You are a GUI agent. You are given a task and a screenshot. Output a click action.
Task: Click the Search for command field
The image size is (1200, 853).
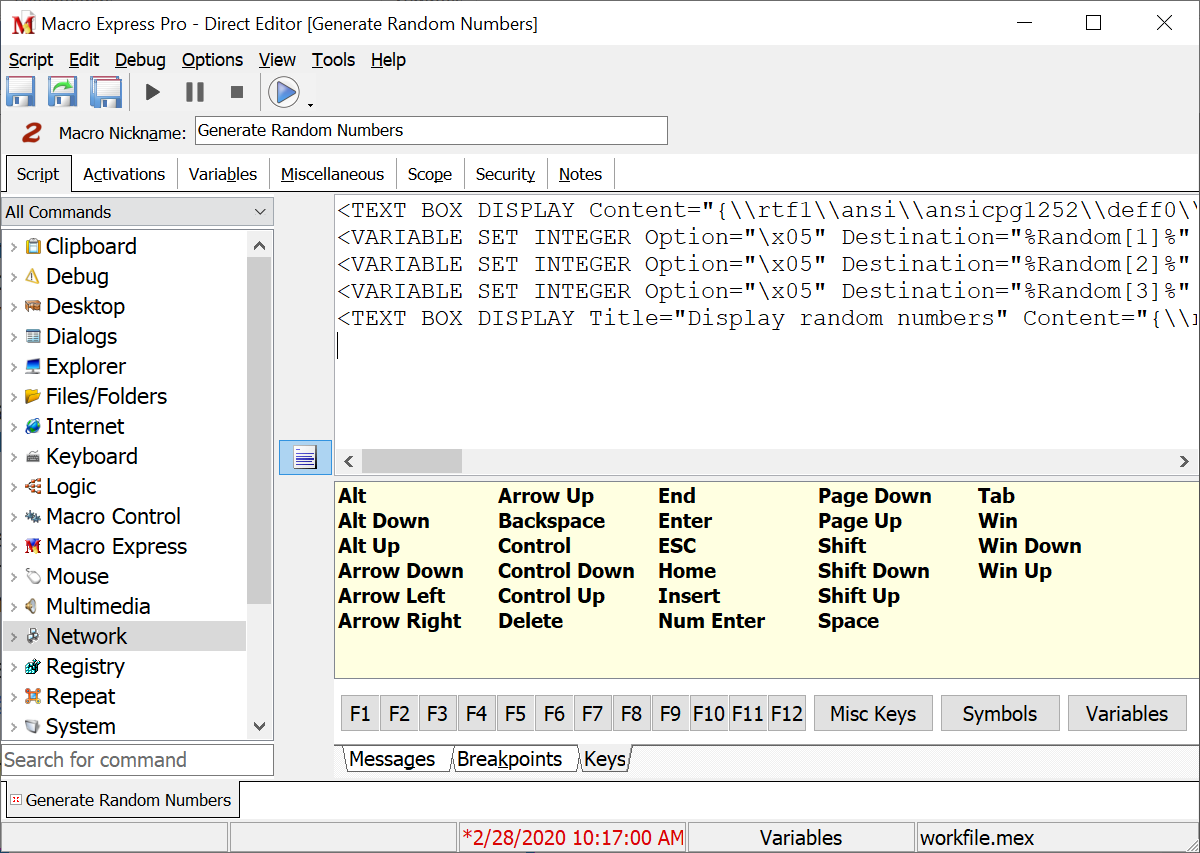pos(137,760)
